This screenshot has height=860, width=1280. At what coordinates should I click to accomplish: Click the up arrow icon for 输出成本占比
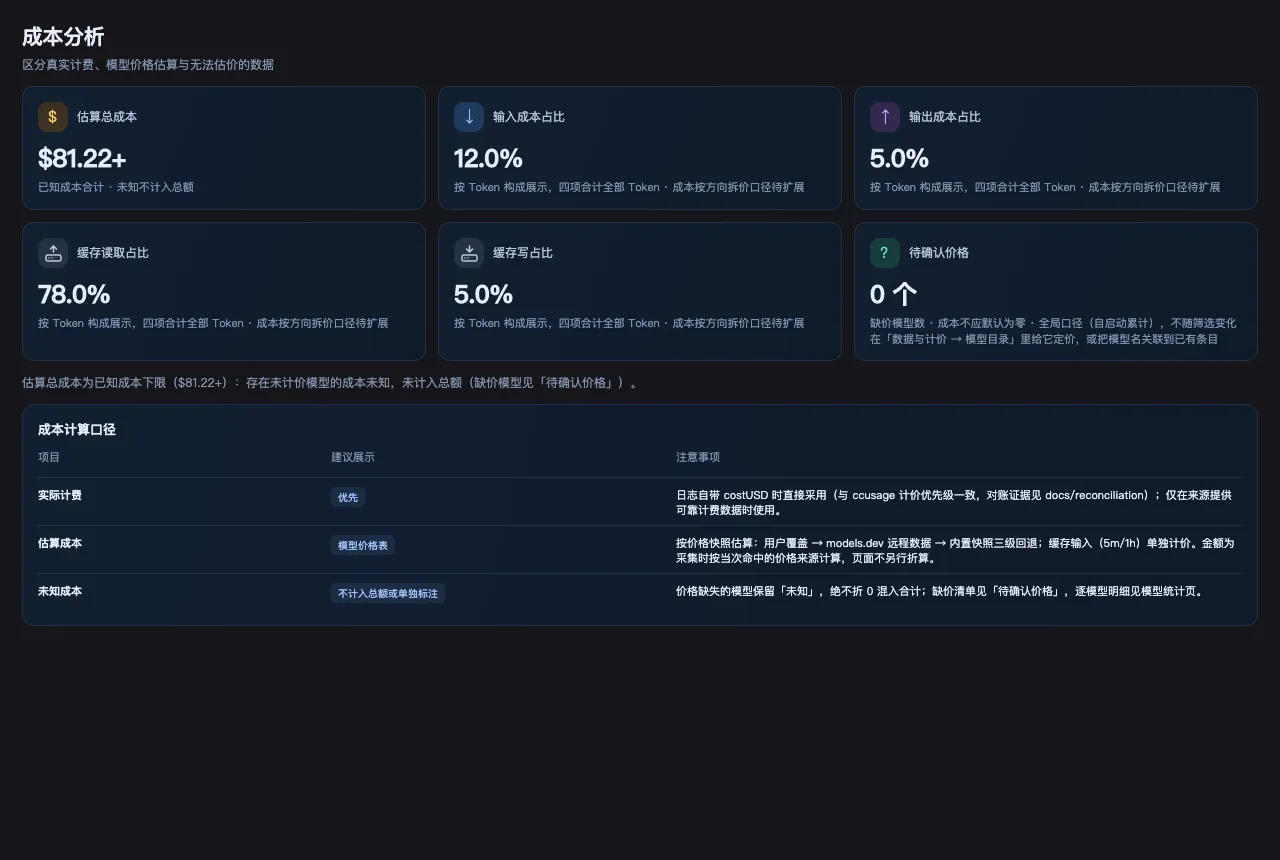tap(885, 117)
